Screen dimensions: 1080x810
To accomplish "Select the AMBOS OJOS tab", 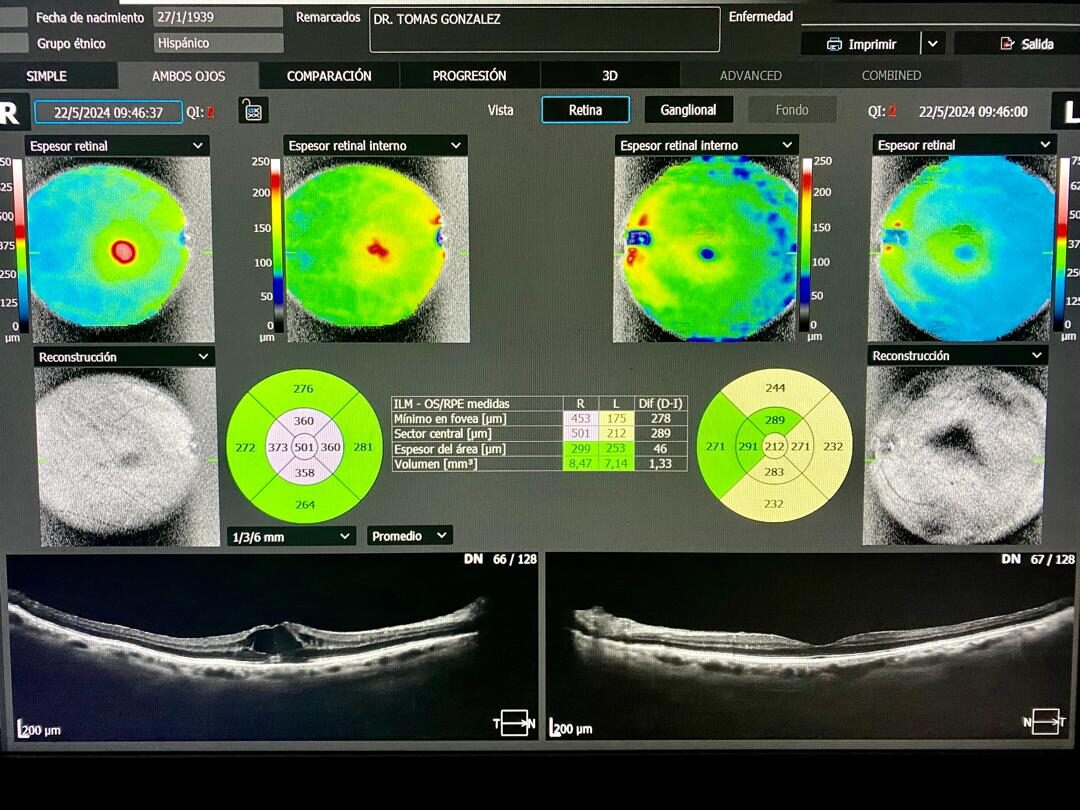I will (189, 76).
